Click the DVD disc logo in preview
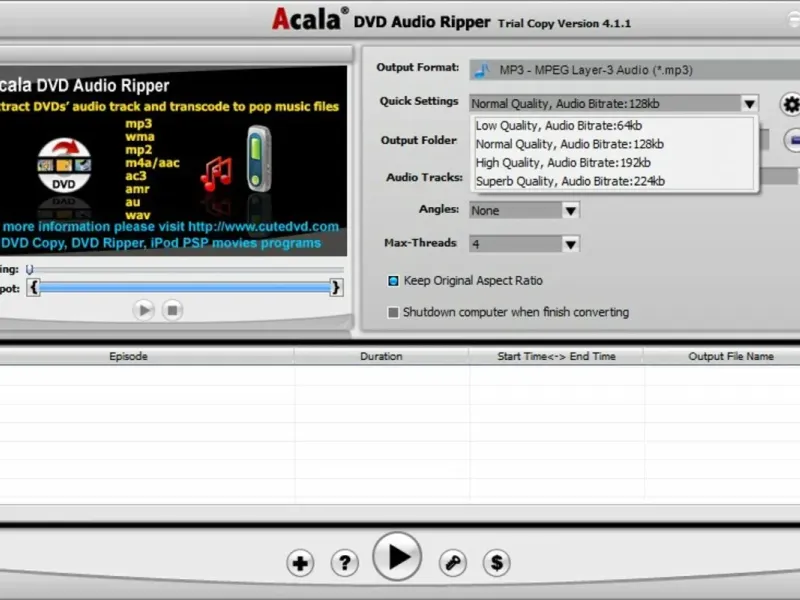Screen dimensions: 800x600 point(64,166)
